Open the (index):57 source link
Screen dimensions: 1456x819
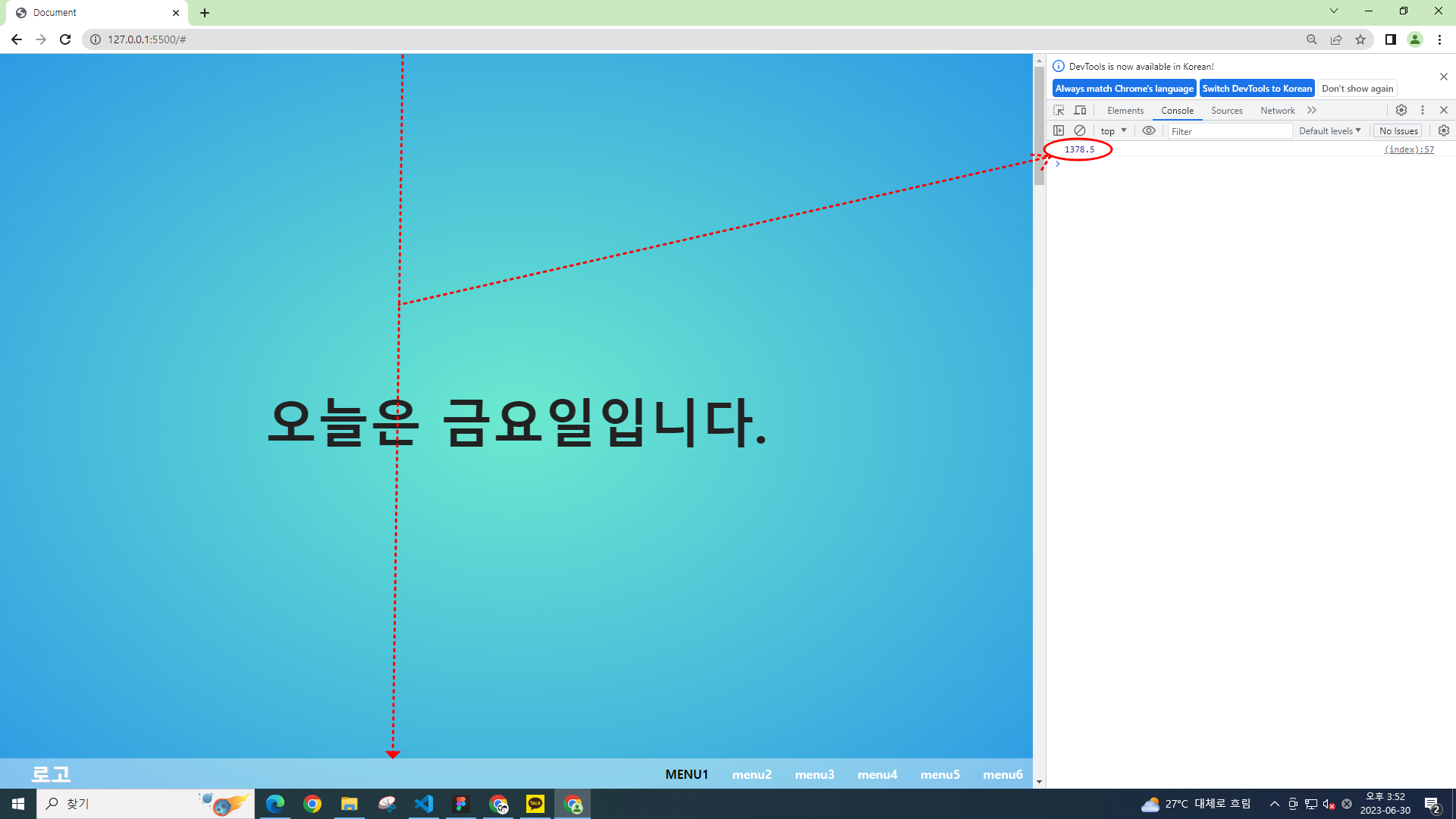1409,149
